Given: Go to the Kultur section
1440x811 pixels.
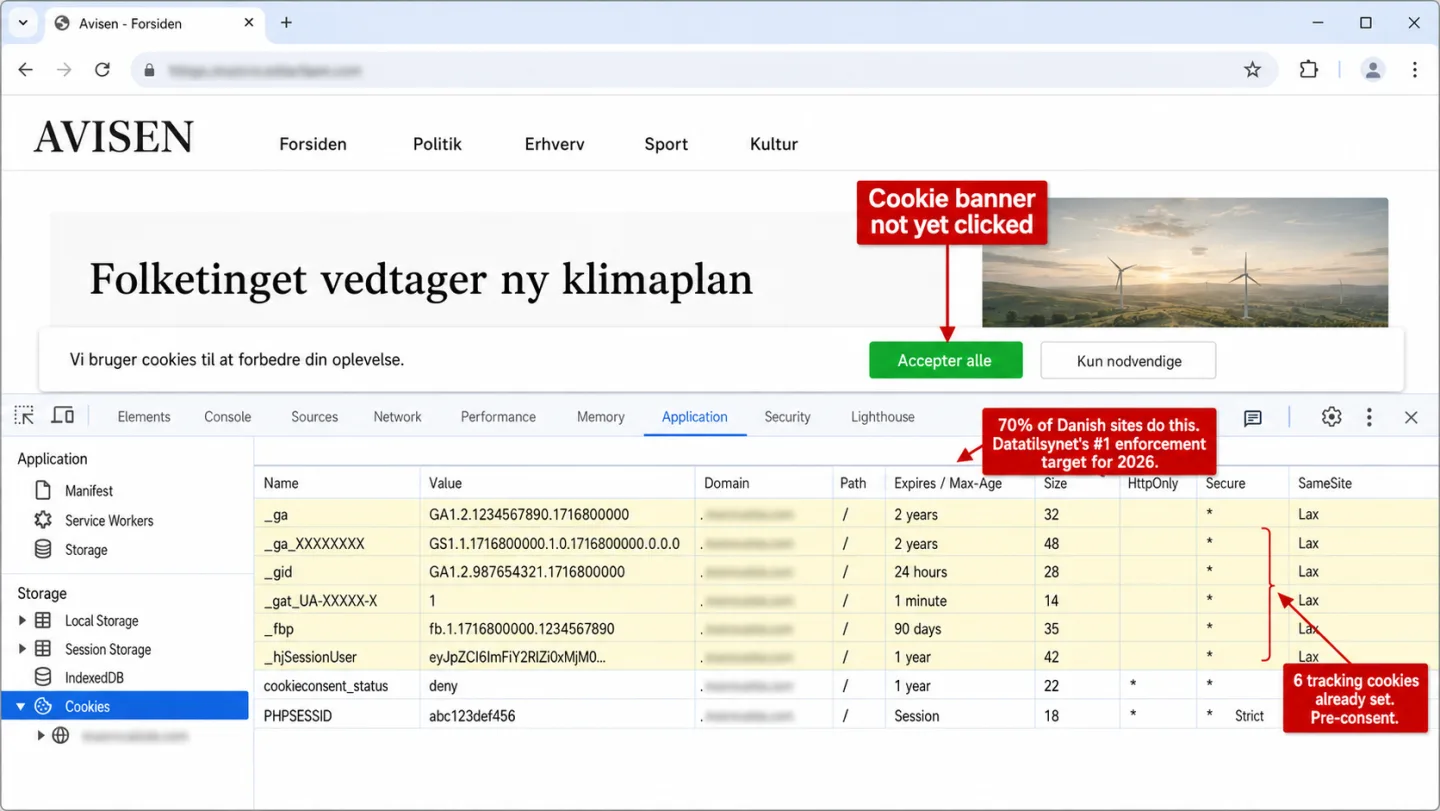Looking at the screenshot, I should click(774, 144).
